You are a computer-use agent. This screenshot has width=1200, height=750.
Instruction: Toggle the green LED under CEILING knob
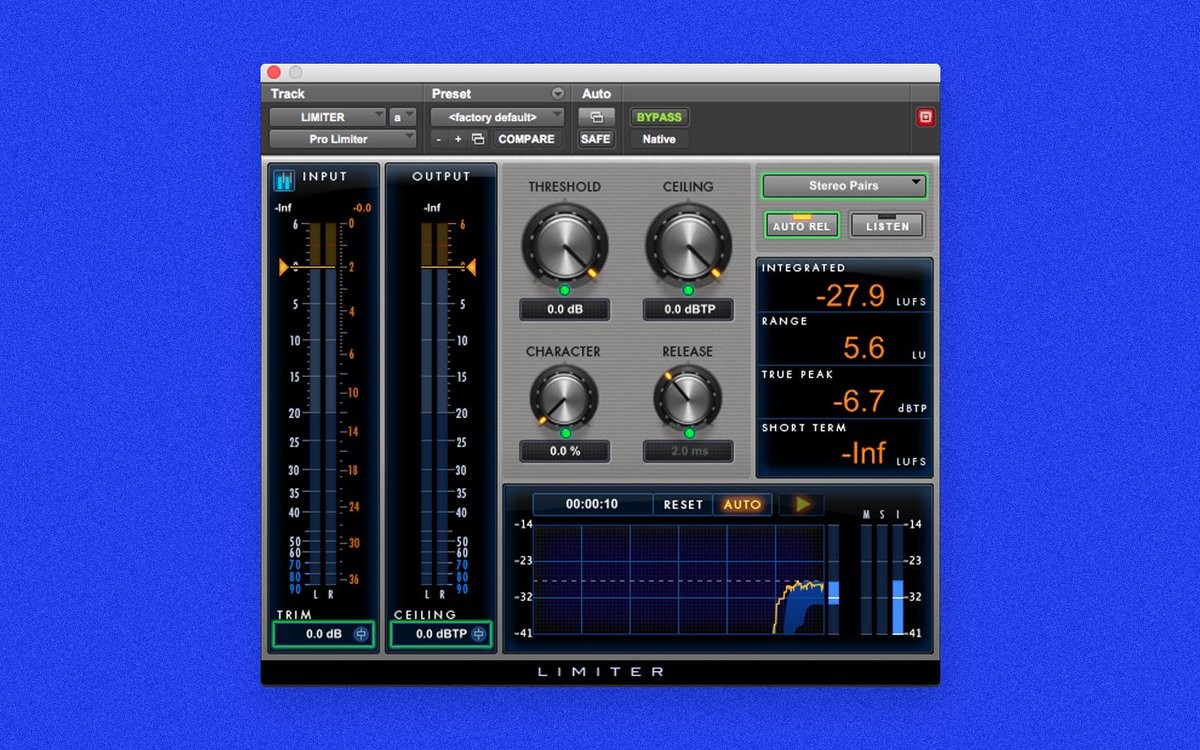click(688, 290)
